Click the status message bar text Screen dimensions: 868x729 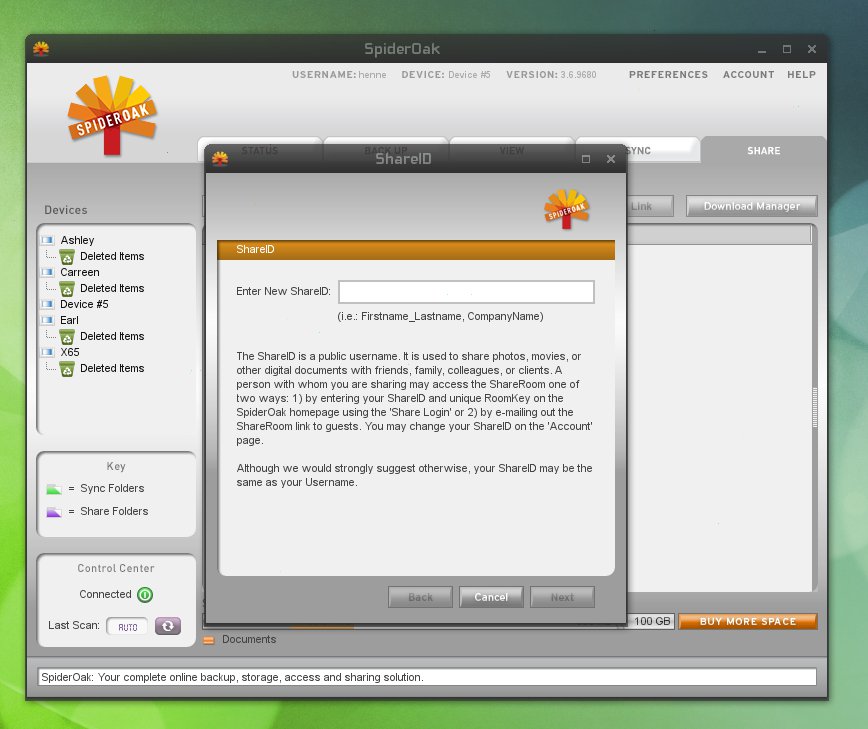click(x=232, y=677)
